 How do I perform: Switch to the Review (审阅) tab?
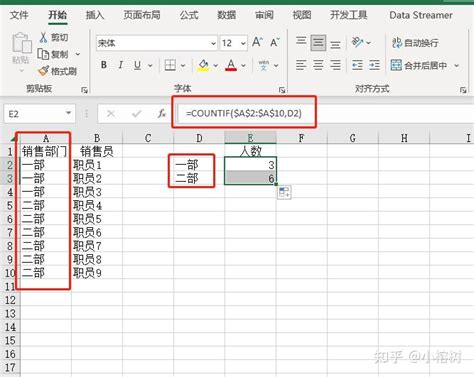264,15
